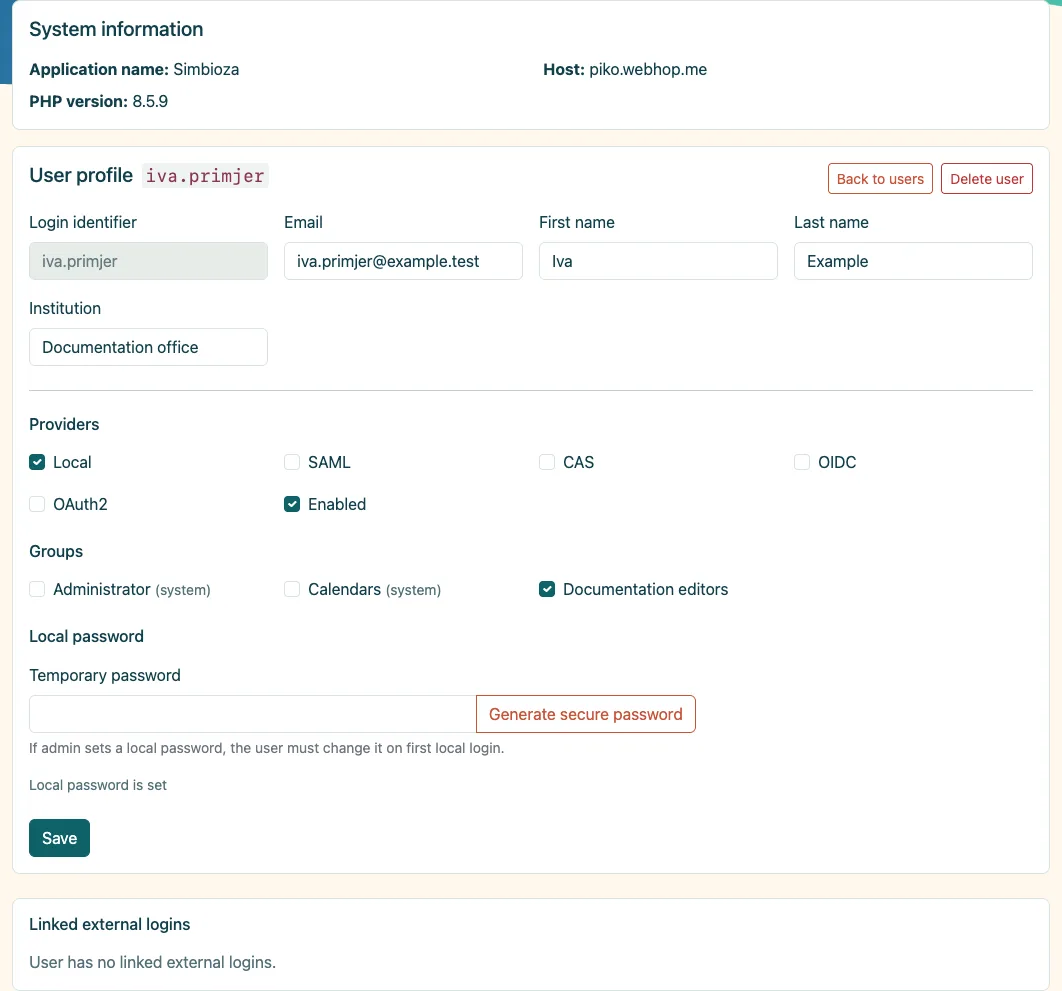This screenshot has height=991, width=1062.
Task: Click the Temporary password field
Action: 253,714
